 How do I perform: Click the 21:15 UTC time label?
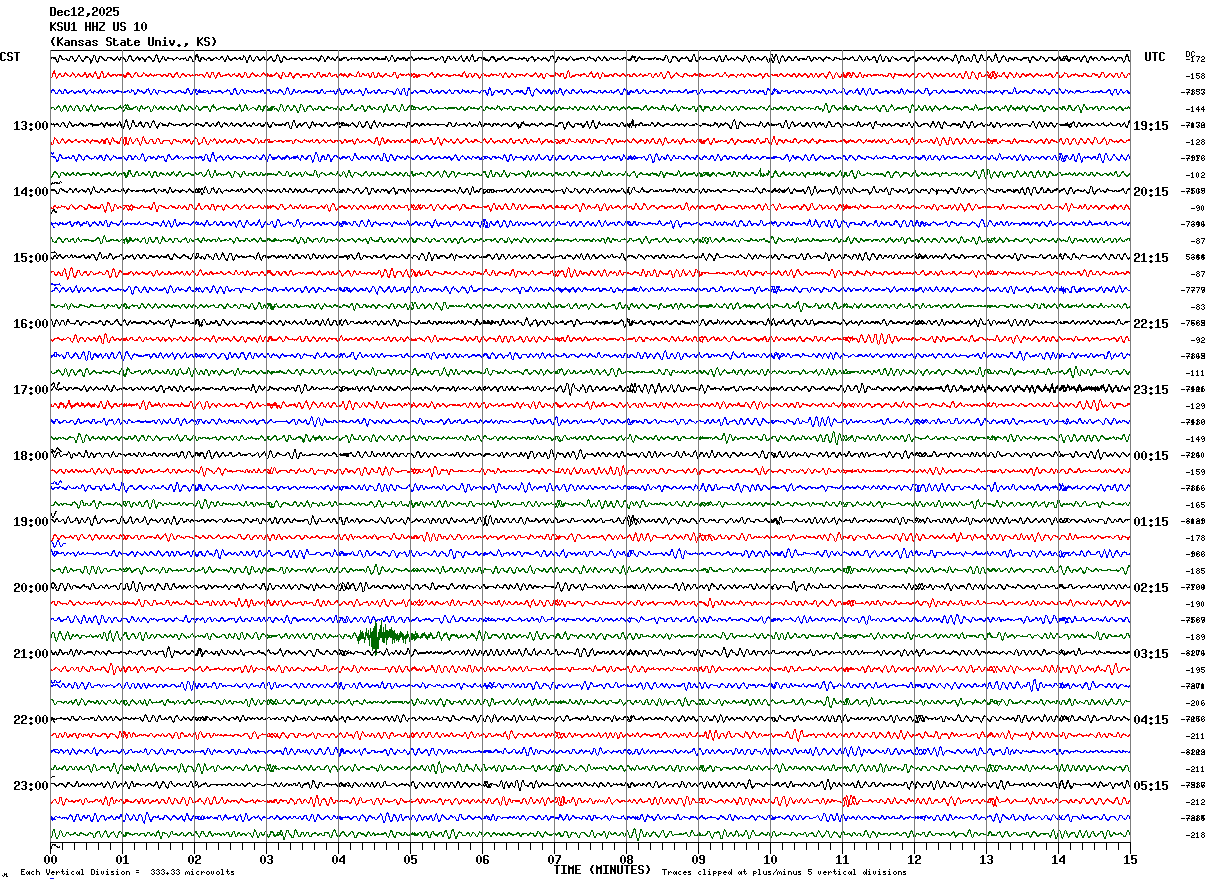1151,258
